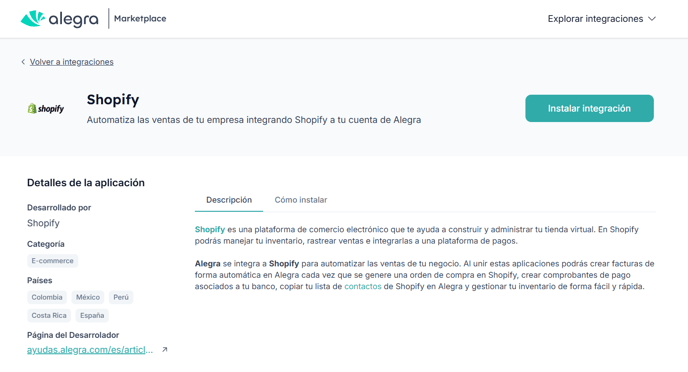Click the Detalles de la aplicación heading

pos(86,182)
